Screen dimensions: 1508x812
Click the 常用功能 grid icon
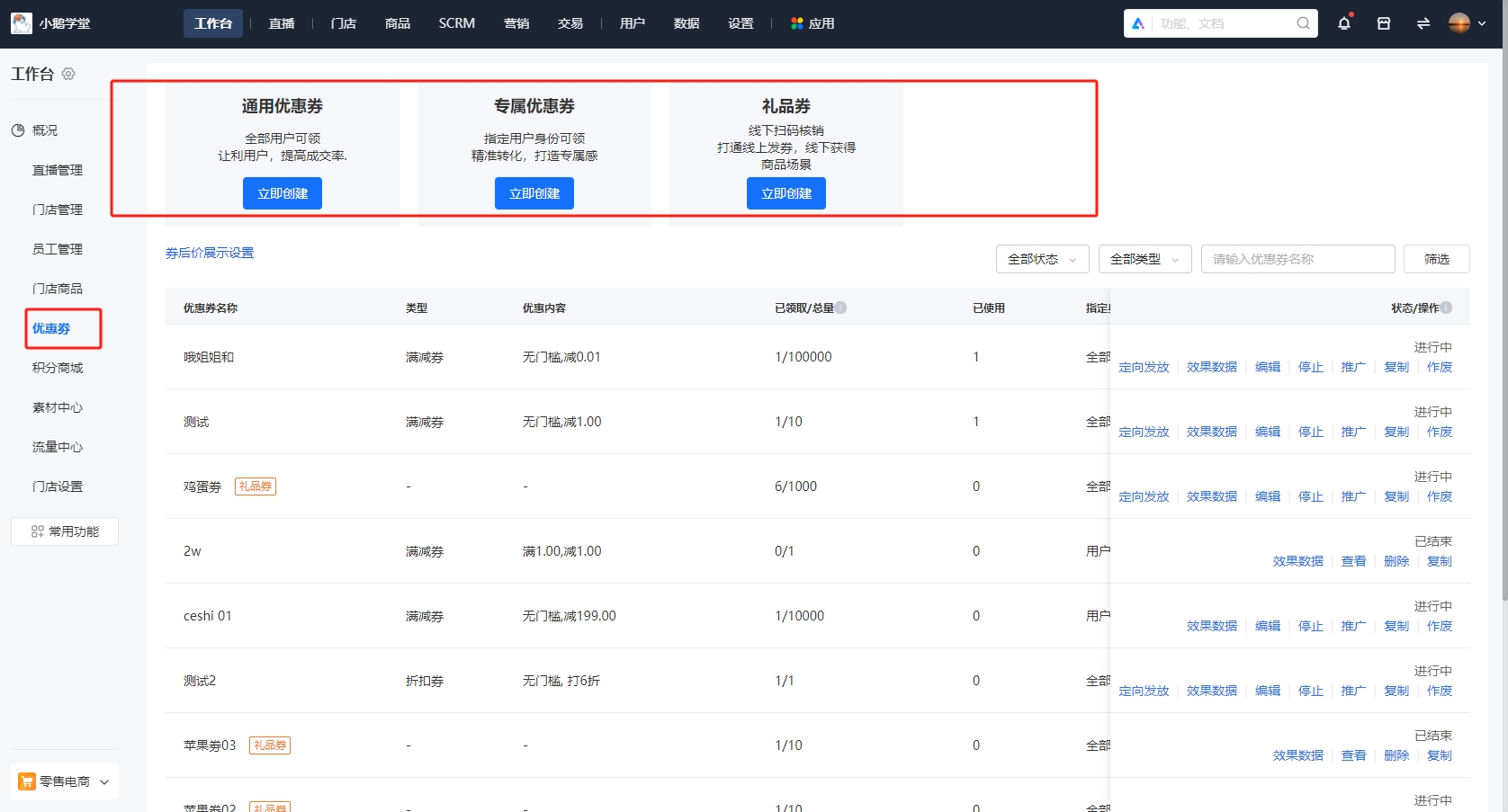point(38,531)
